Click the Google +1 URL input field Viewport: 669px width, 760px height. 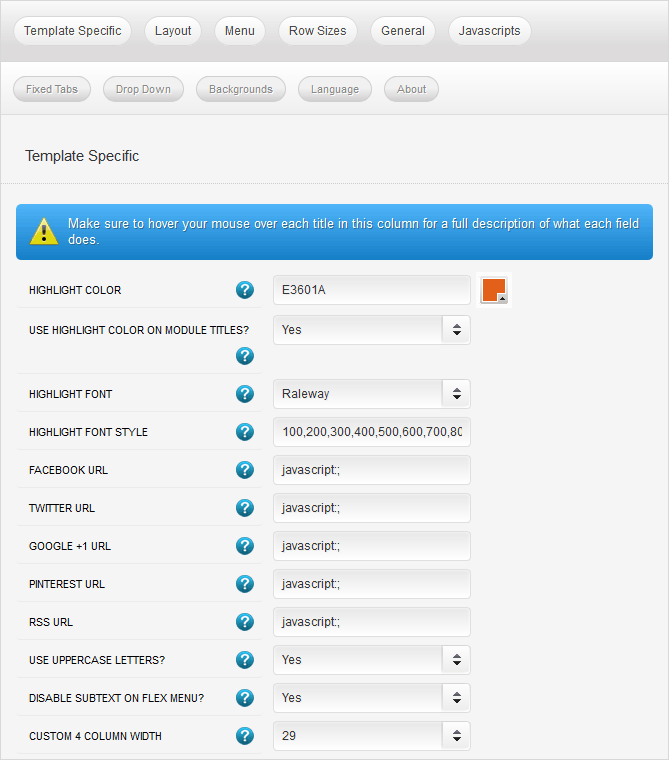[x=371, y=546]
